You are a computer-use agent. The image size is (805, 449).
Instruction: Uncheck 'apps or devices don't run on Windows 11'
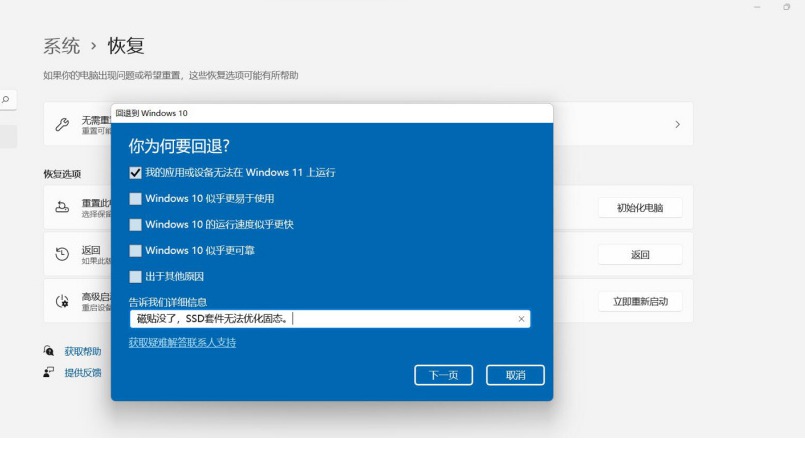[x=135, y=173]
